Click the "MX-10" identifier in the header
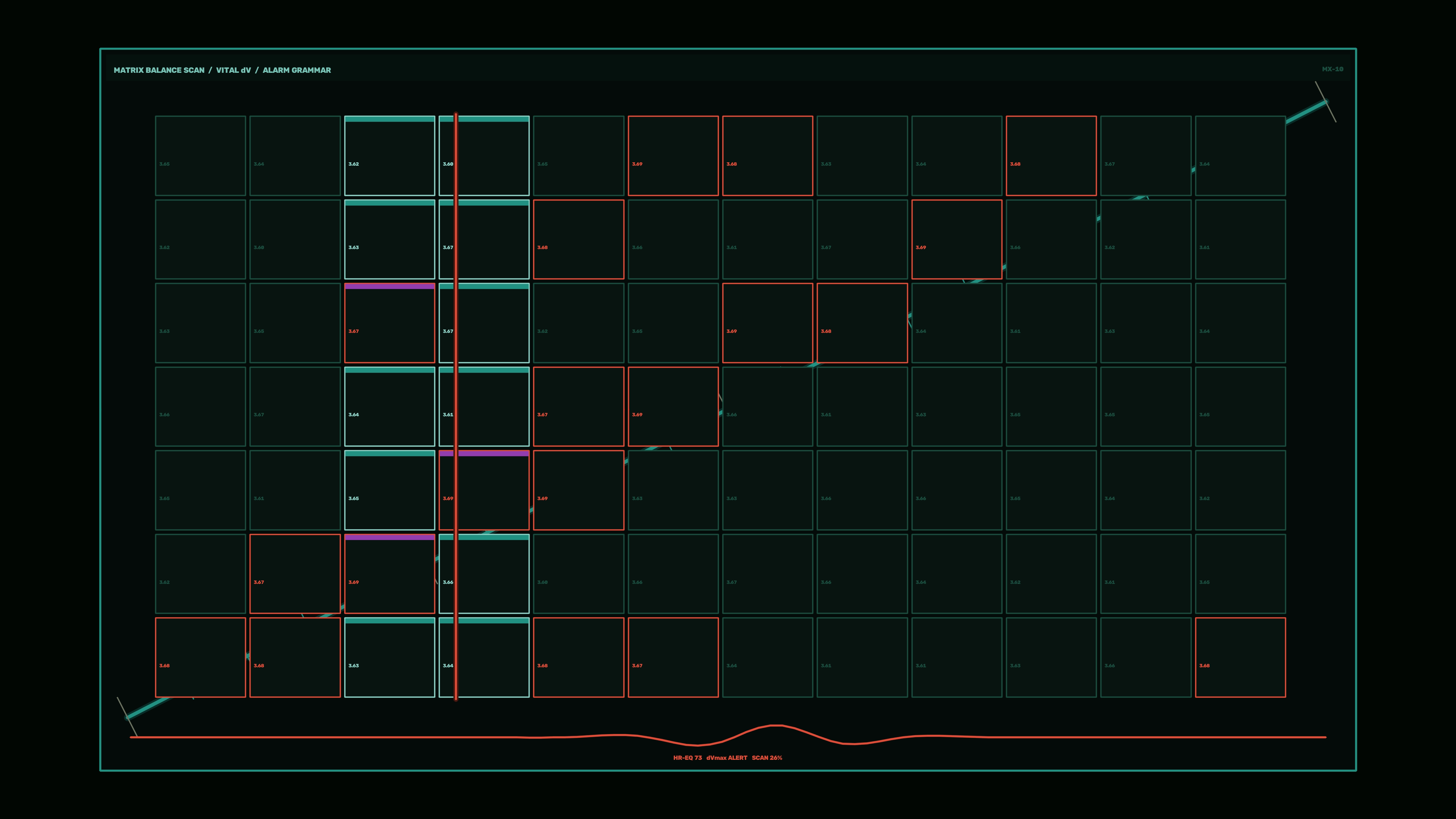The image size is (1456, 819). [x=1332, y=69]
